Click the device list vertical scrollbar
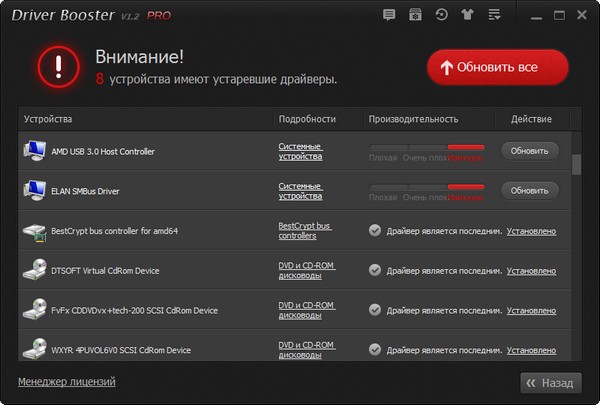 click(x=576, y=166)
